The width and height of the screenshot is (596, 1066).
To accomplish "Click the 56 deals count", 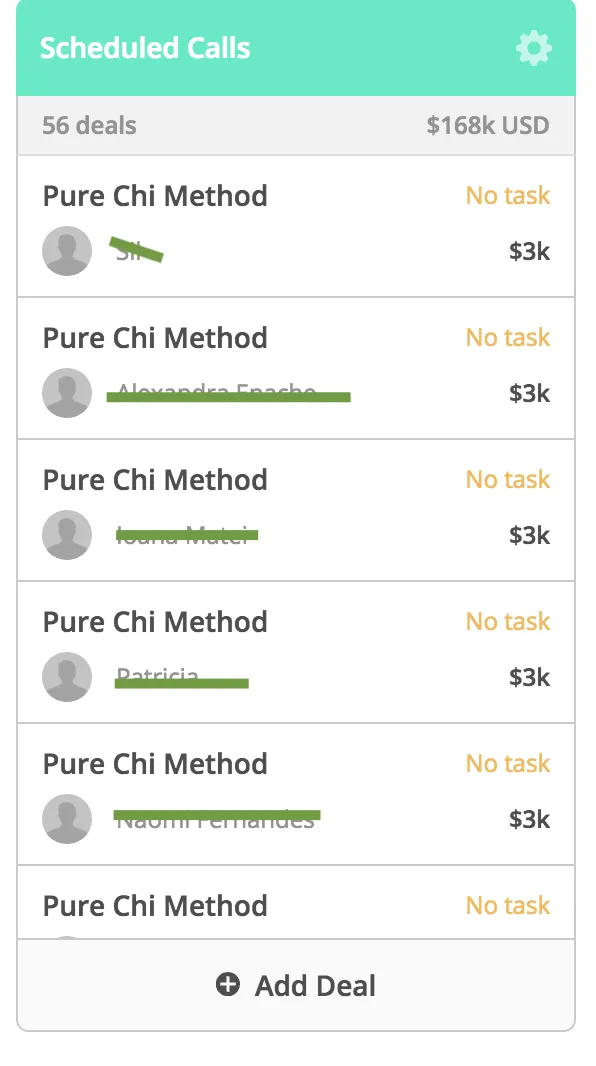I will (89, 125).
